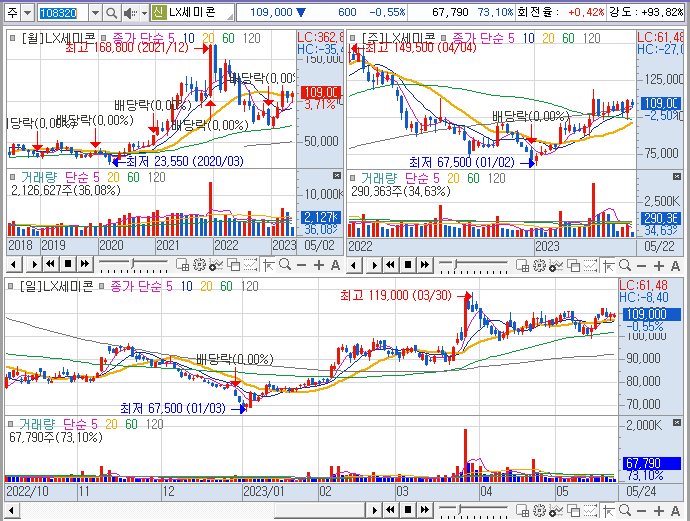Open settings gear on the weekly chart toolbar

pyautogui.click(x=540, y=265)
